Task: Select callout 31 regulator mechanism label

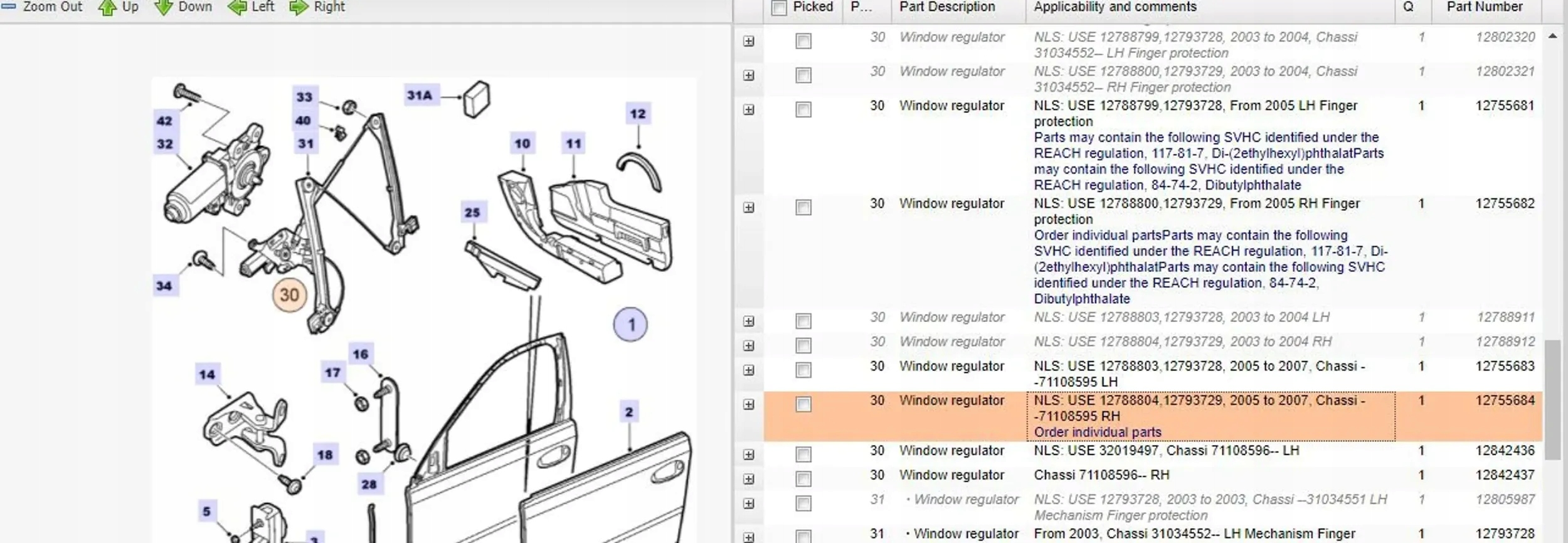Action: (305, 144)
